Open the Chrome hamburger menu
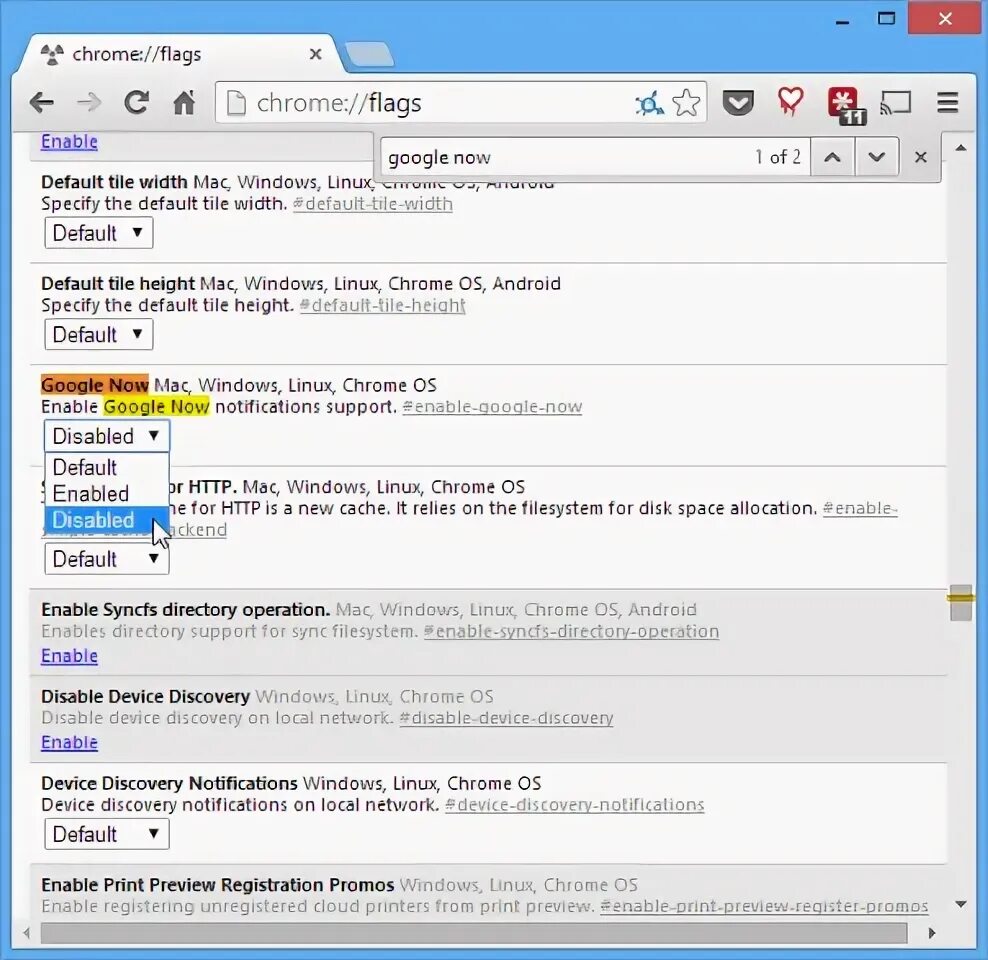Image resolution: width=988 pixels, height=960 pixels. click(x=947, y=103)
